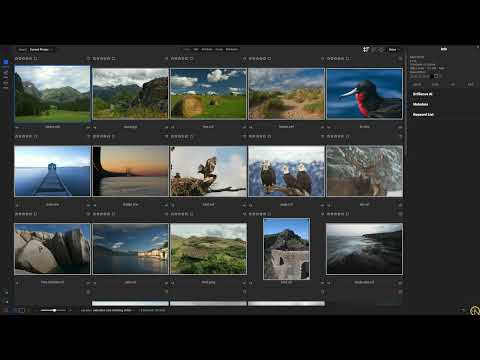Select the rocky cliff mountain photo thumbnail

point(130,94)
